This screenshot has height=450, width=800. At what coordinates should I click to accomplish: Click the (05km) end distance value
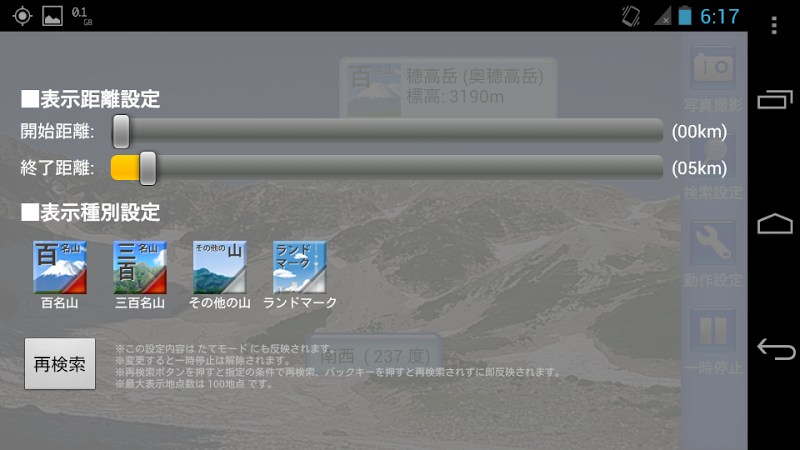pyautogui.click(x=699, y=168)
